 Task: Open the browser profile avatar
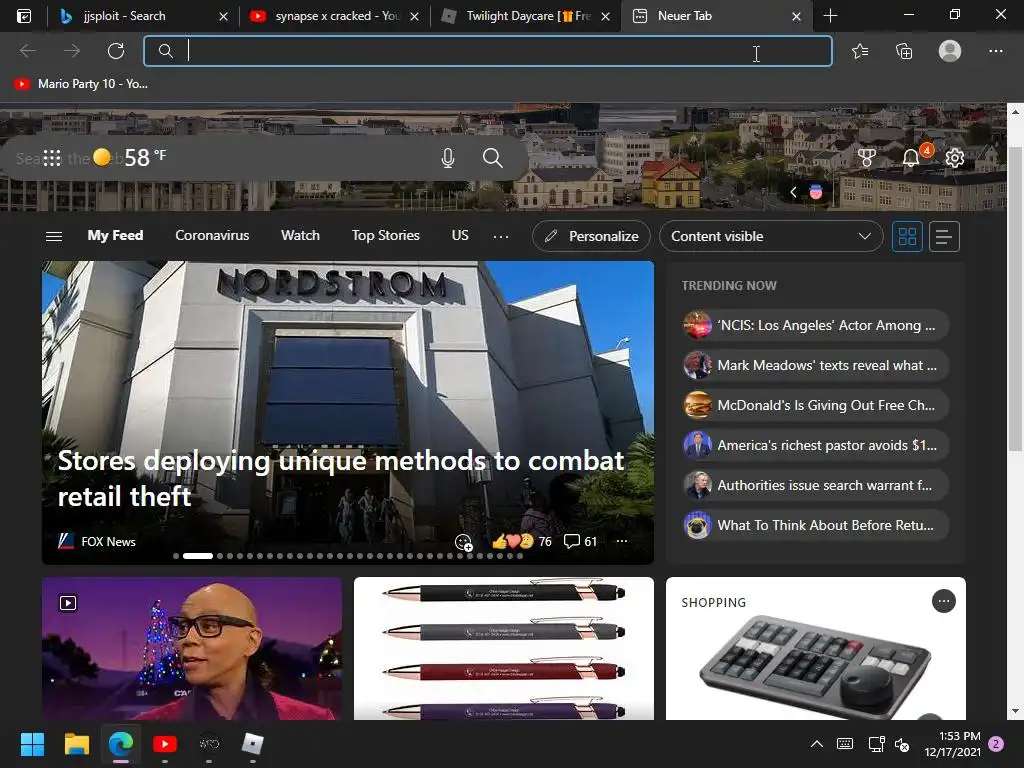tap(950, 51)
